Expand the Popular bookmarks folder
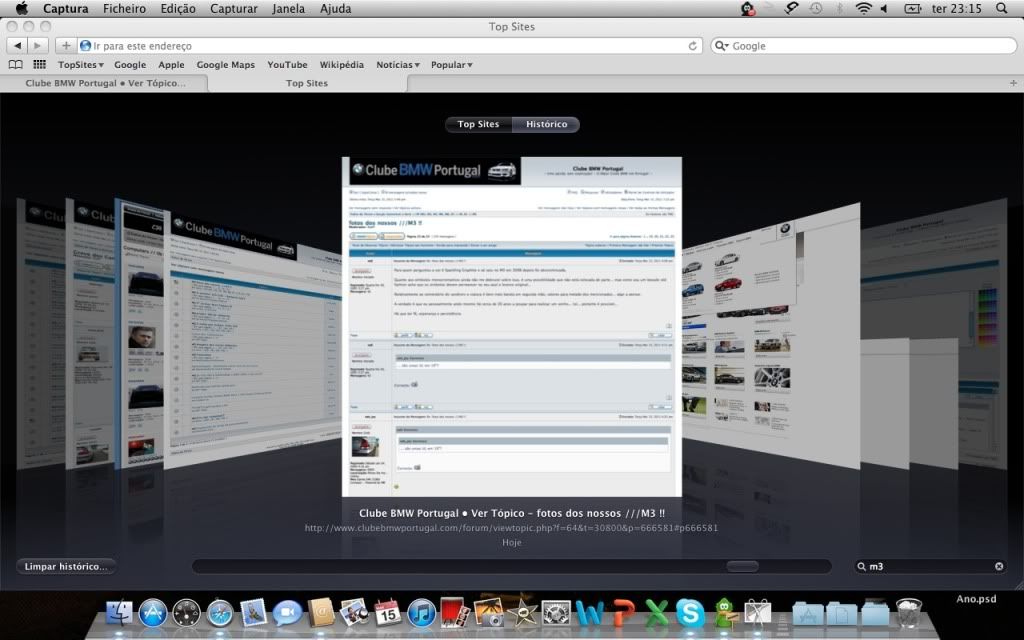1024x640 pixels. click(x=451, y=65)
